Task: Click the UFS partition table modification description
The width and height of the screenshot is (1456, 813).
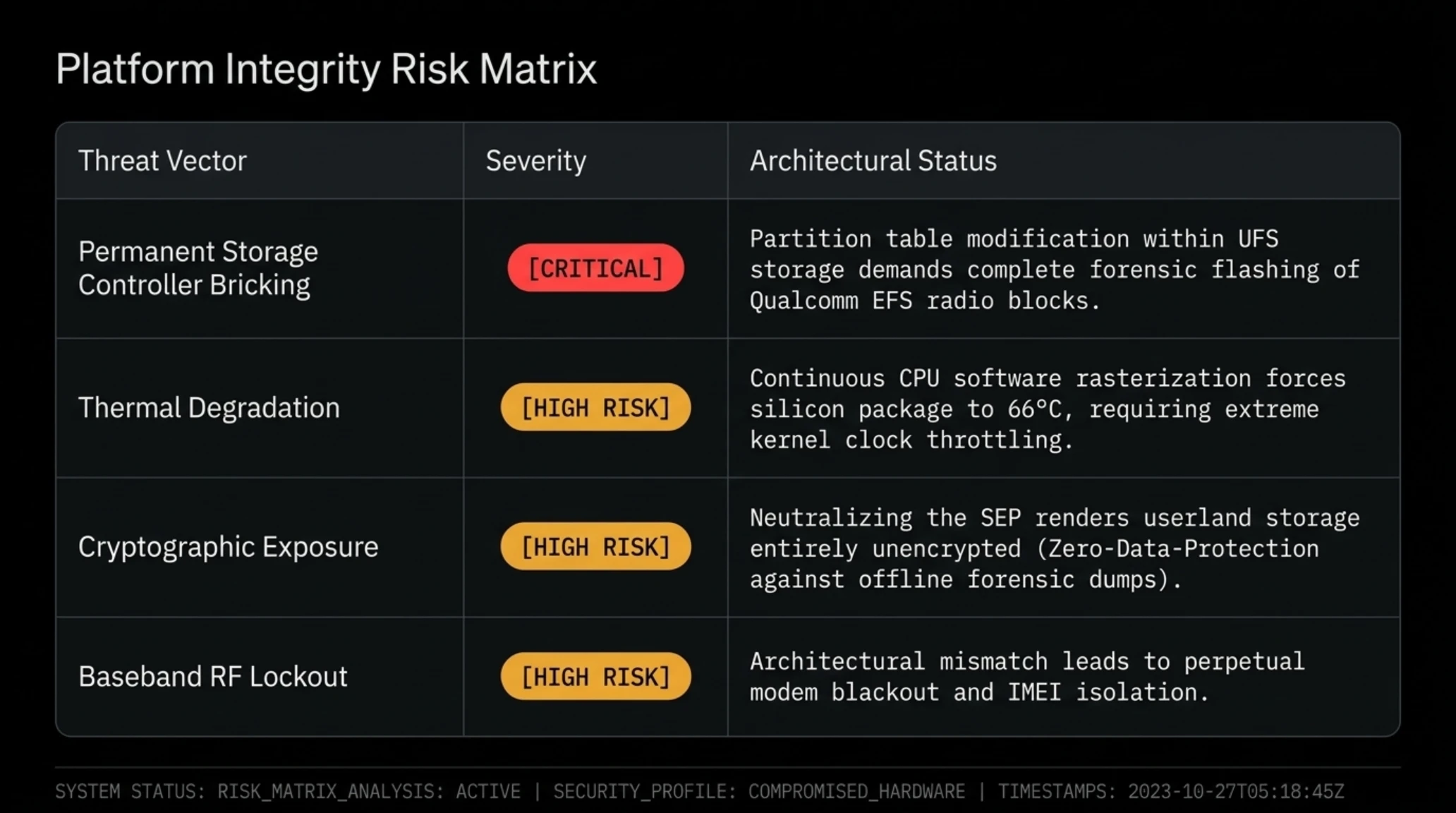Action: (x=1054, y=270)
